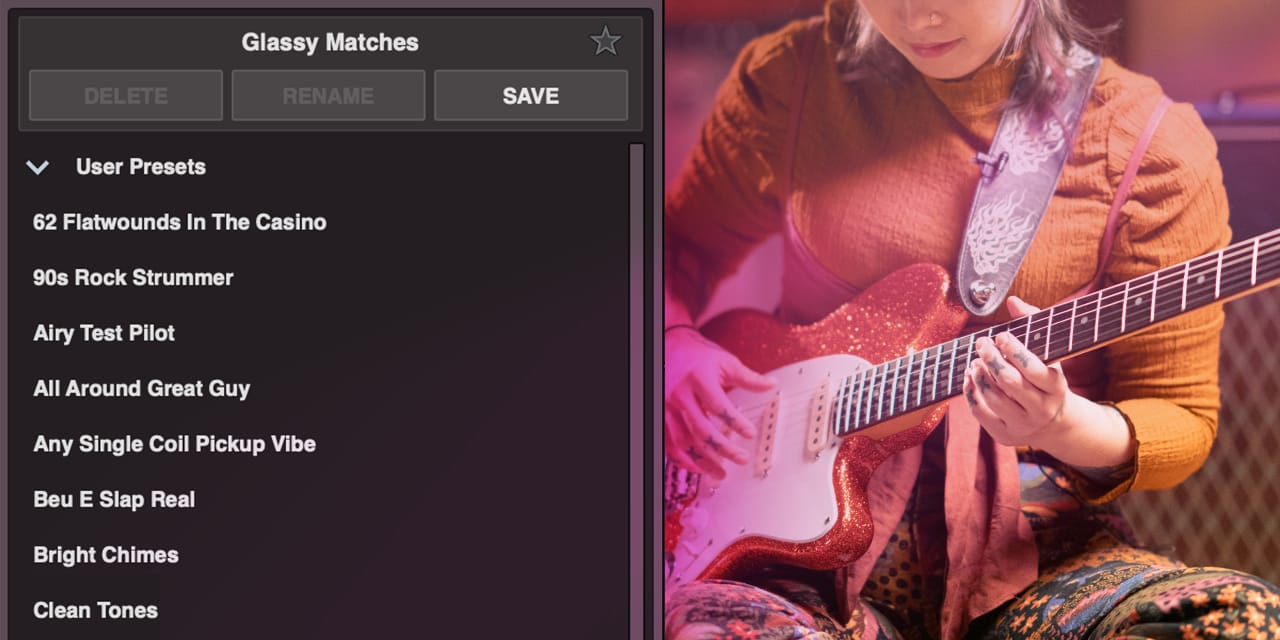Select the All Around Great Guy preset

[142, 389]
